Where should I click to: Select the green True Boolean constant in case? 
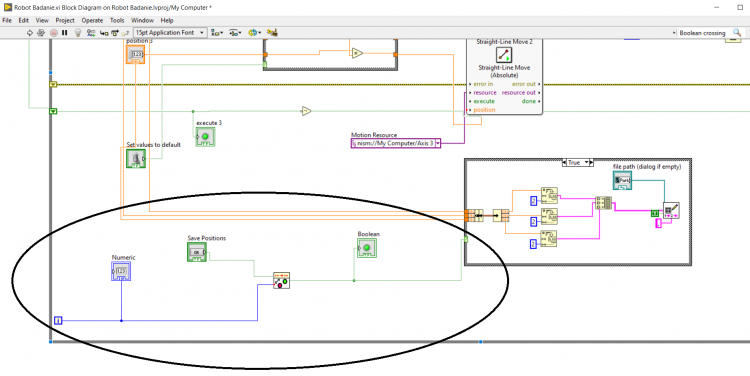tap(654, 213)
